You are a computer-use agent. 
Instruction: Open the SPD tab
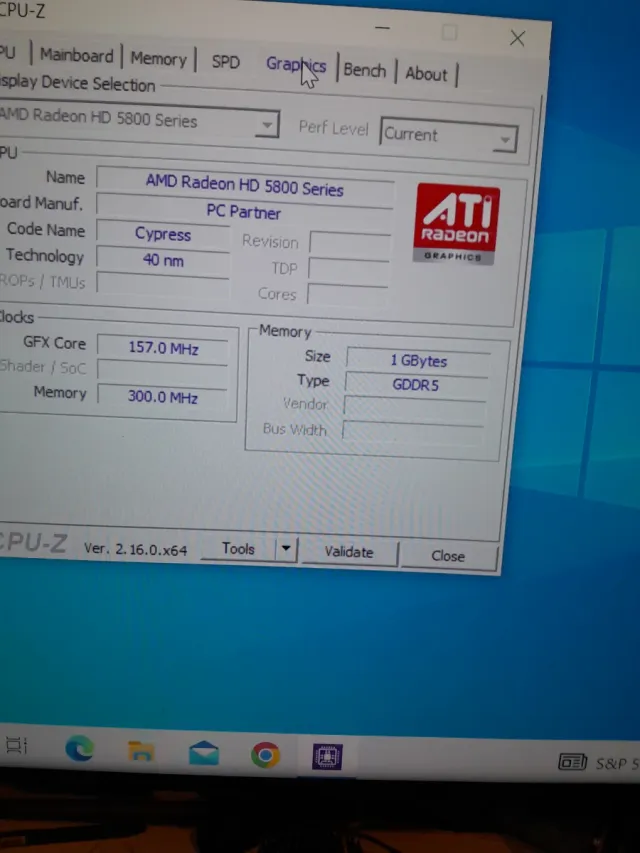point(225,62)
